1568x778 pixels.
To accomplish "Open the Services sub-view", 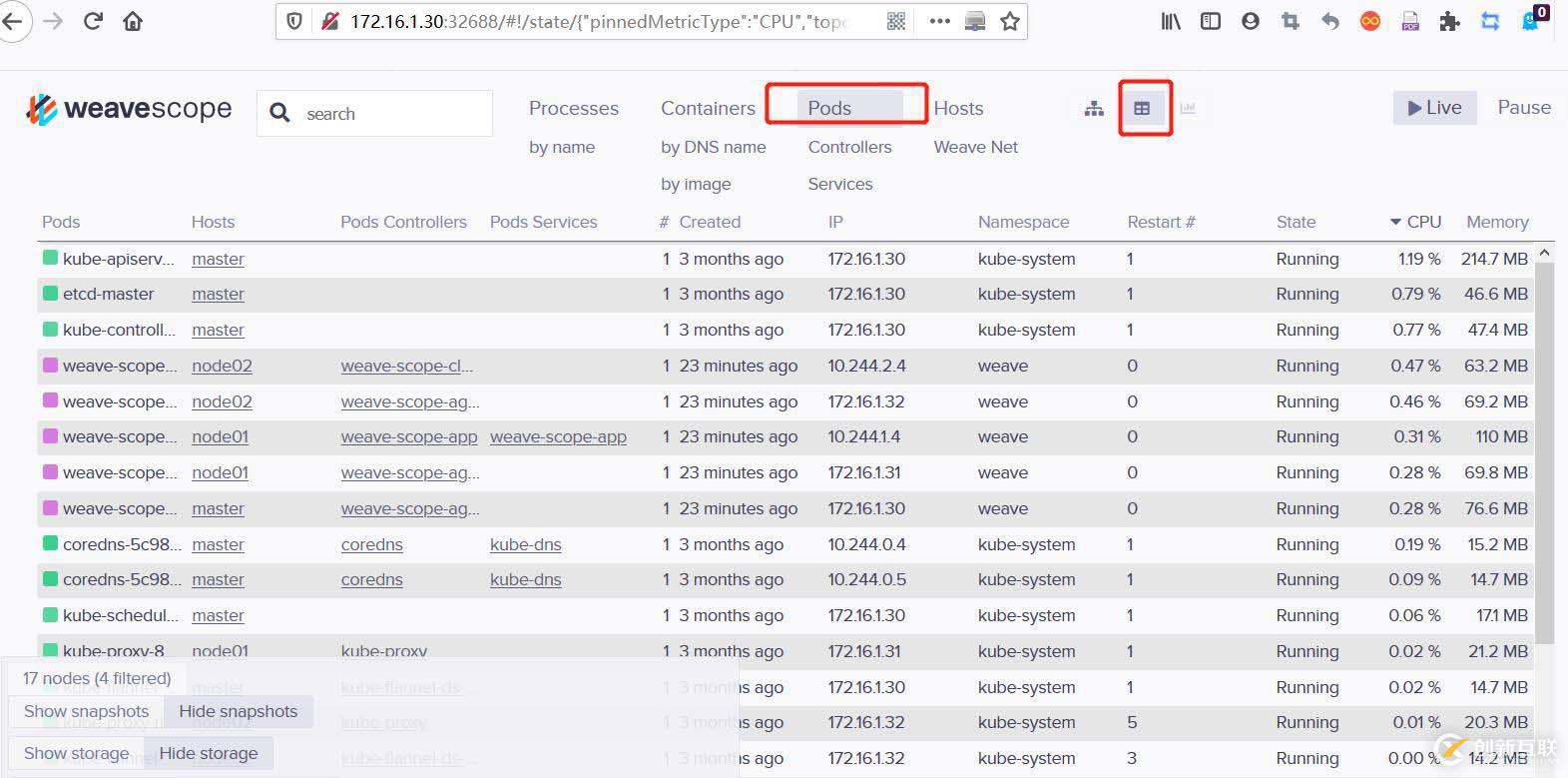I will (x=840, y=184).
